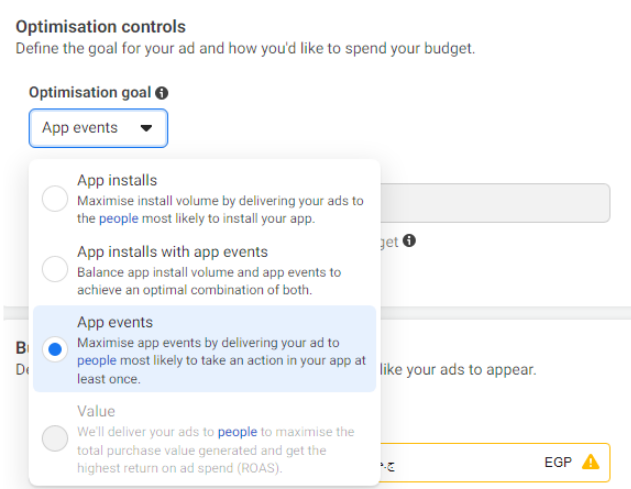Click the greyed-out Value radio button

(x=55, y=438)
